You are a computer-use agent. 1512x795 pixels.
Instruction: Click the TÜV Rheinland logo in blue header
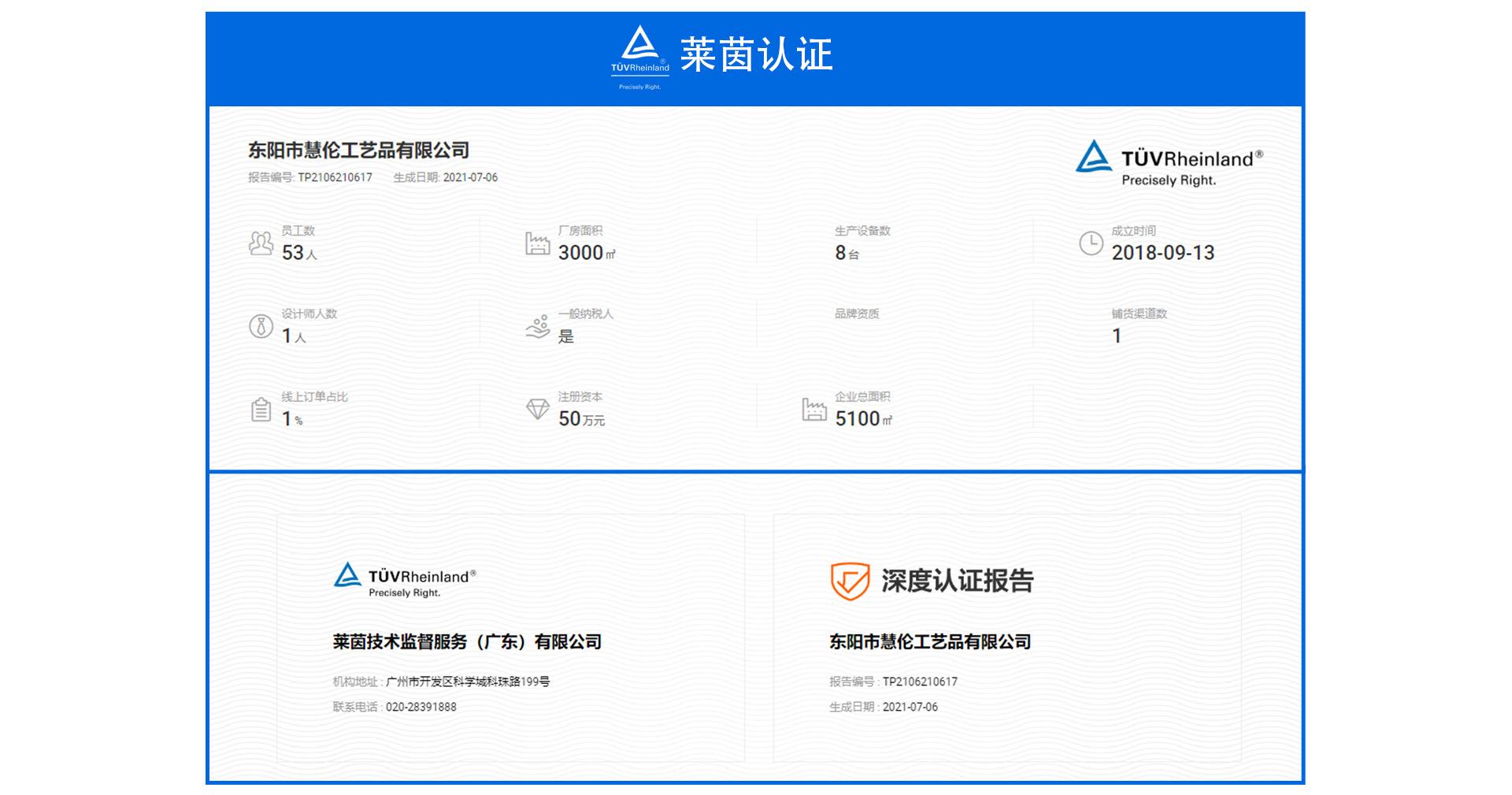click(639, 57)
